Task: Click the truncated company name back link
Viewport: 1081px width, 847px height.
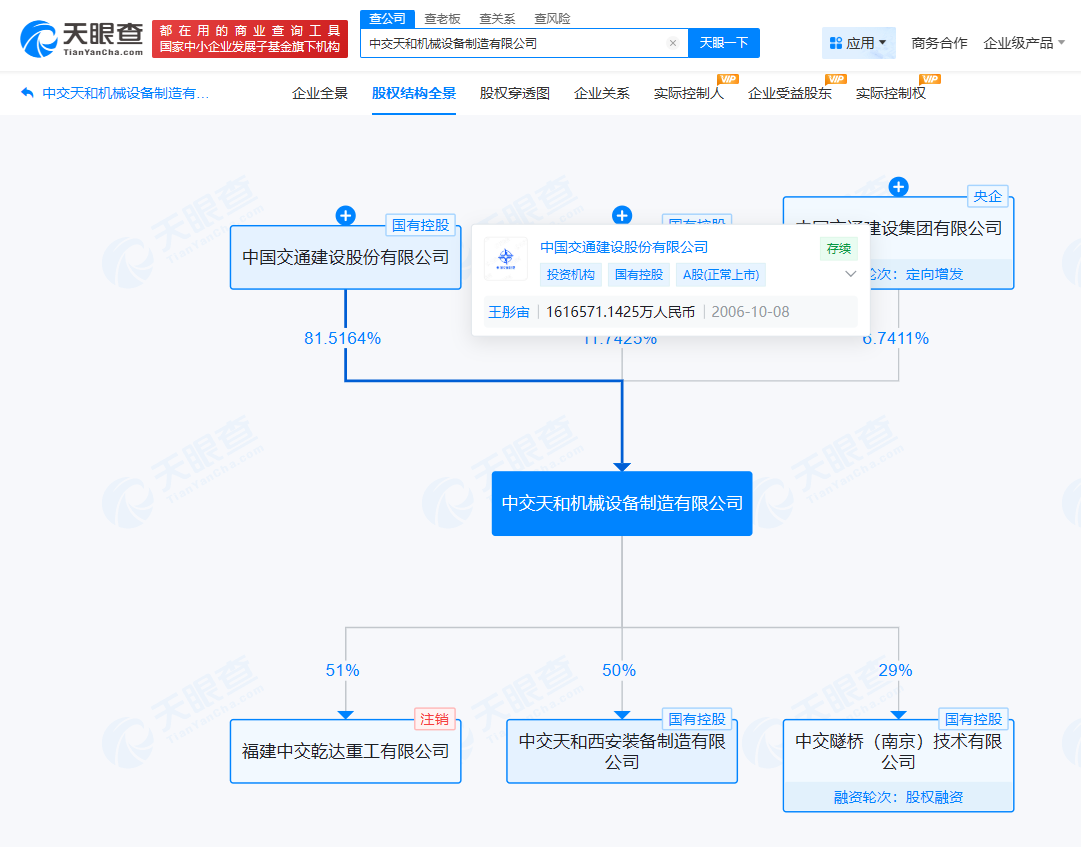Action: pos(125,93)
